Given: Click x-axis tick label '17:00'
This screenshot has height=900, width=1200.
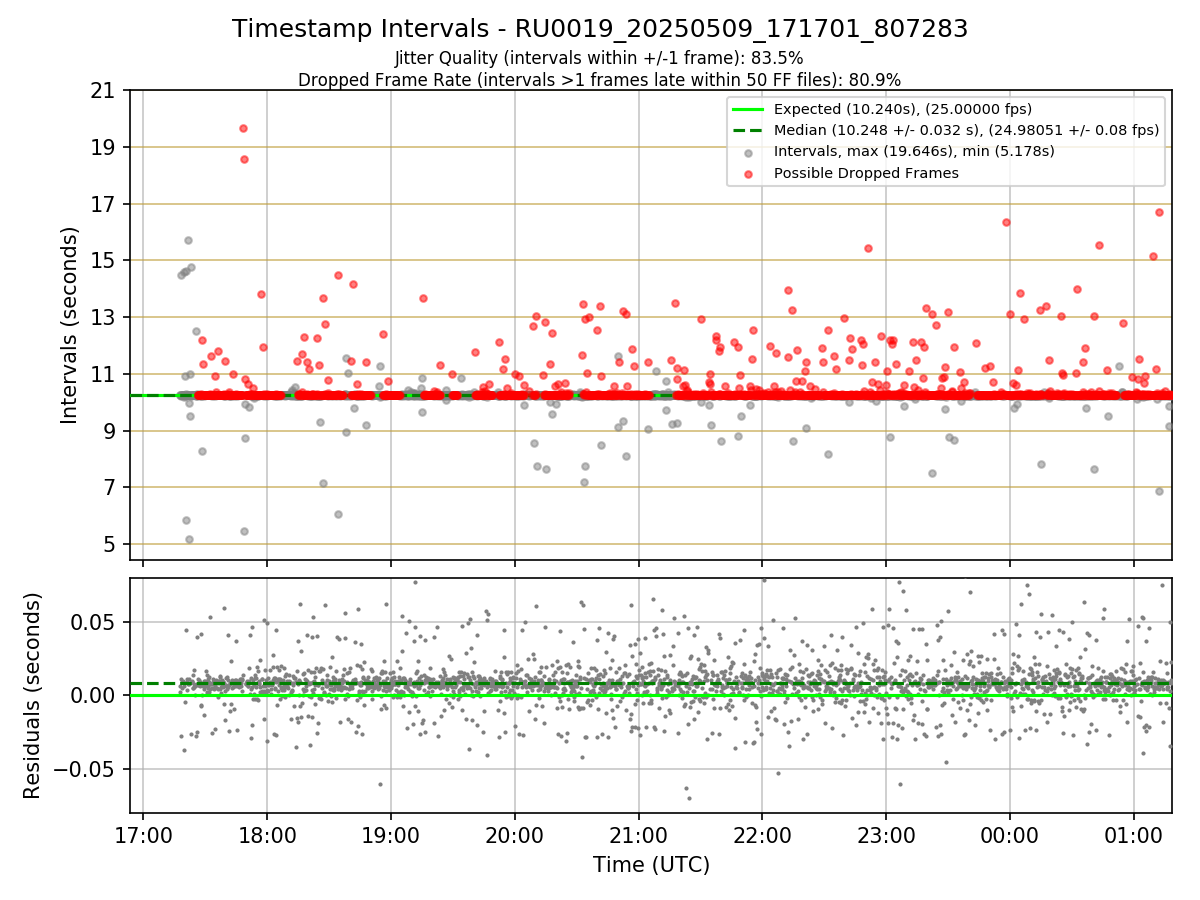Looking at the screenshot, I should pyautogui.click(x=143, y=836).
